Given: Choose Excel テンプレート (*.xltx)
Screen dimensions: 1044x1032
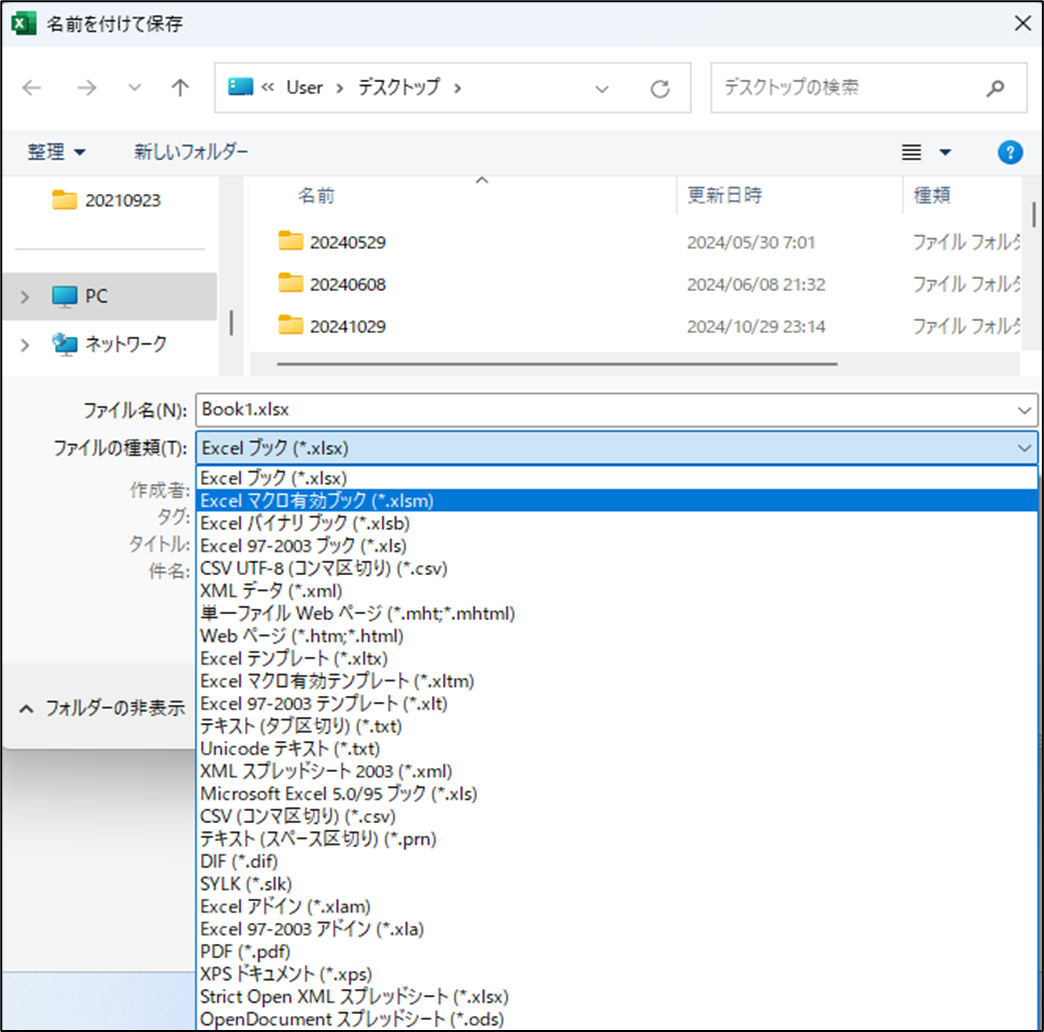Looking at the screenshot, I should point(617,658).
